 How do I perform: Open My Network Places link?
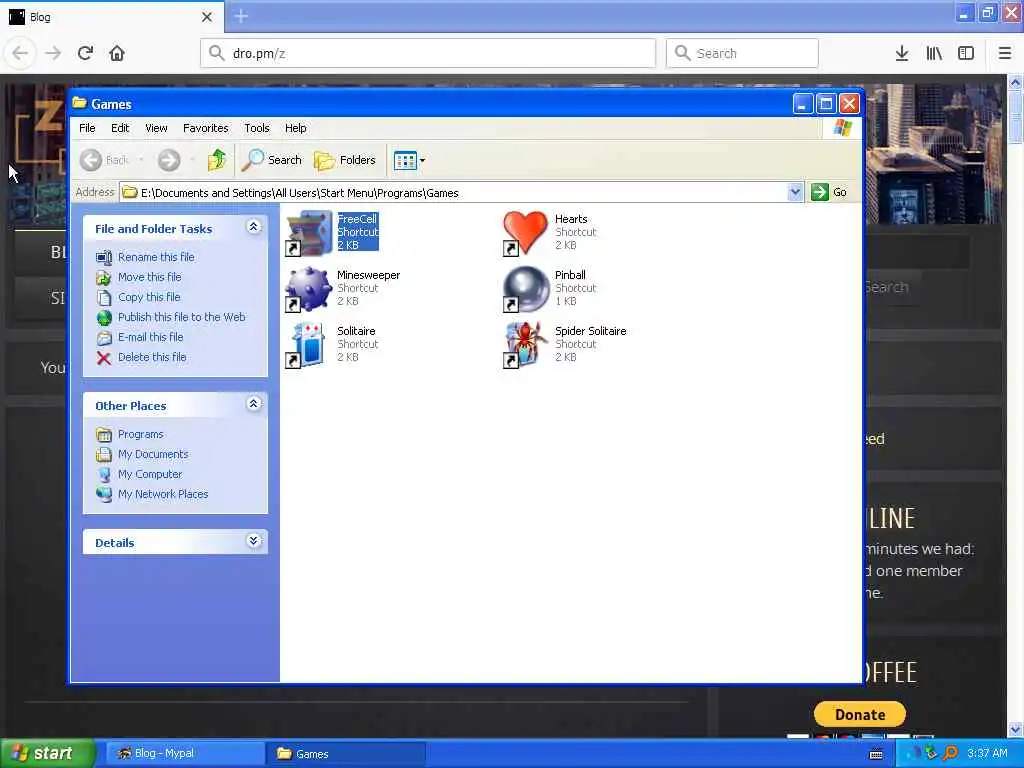[x=163, y=494]
